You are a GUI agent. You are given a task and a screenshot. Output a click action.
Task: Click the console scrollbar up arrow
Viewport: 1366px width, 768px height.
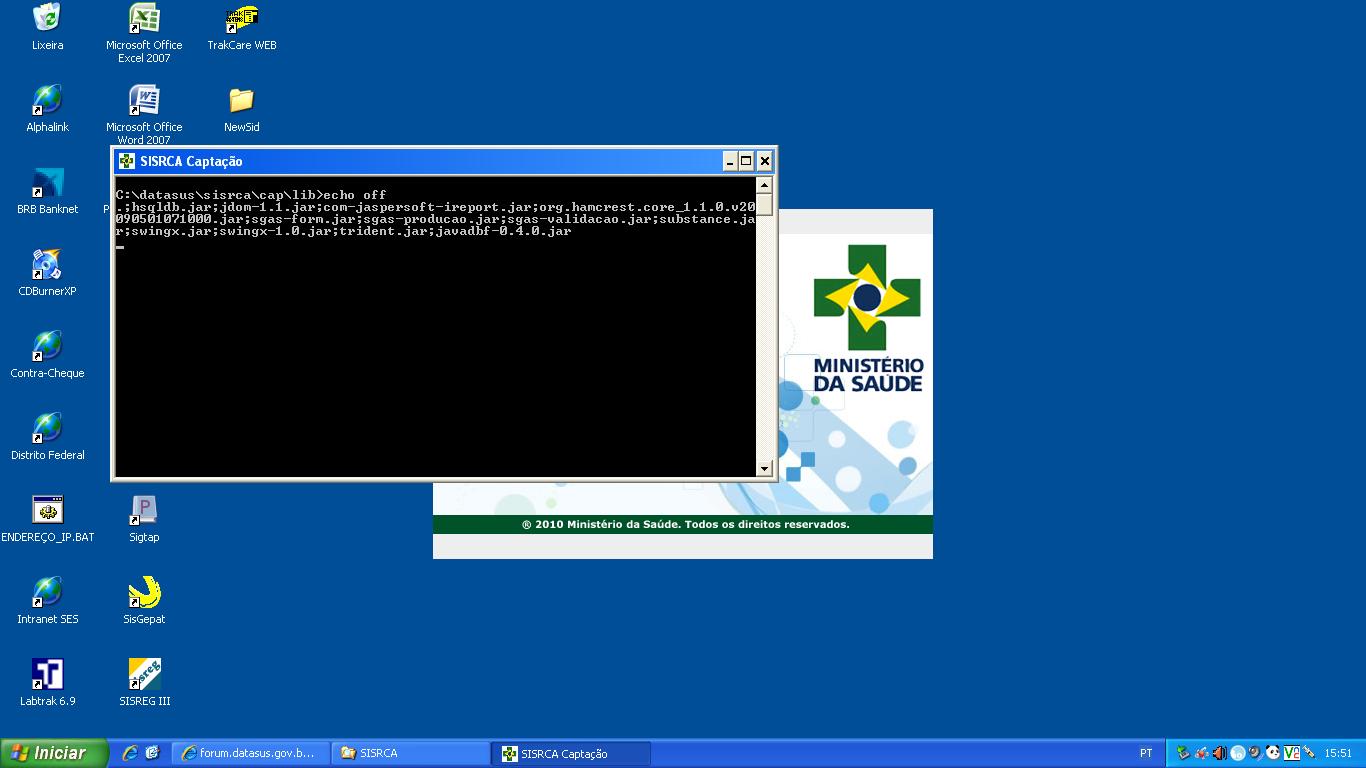tap(764, 185)
